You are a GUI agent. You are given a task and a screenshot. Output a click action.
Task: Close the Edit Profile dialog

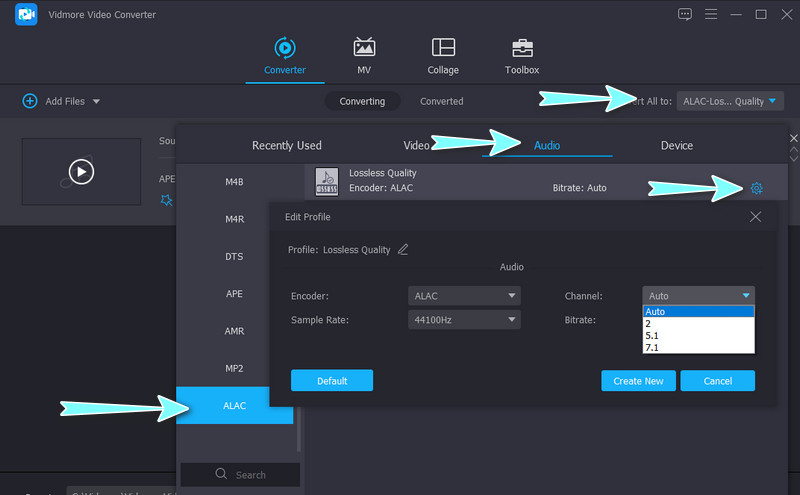(755, 216)
